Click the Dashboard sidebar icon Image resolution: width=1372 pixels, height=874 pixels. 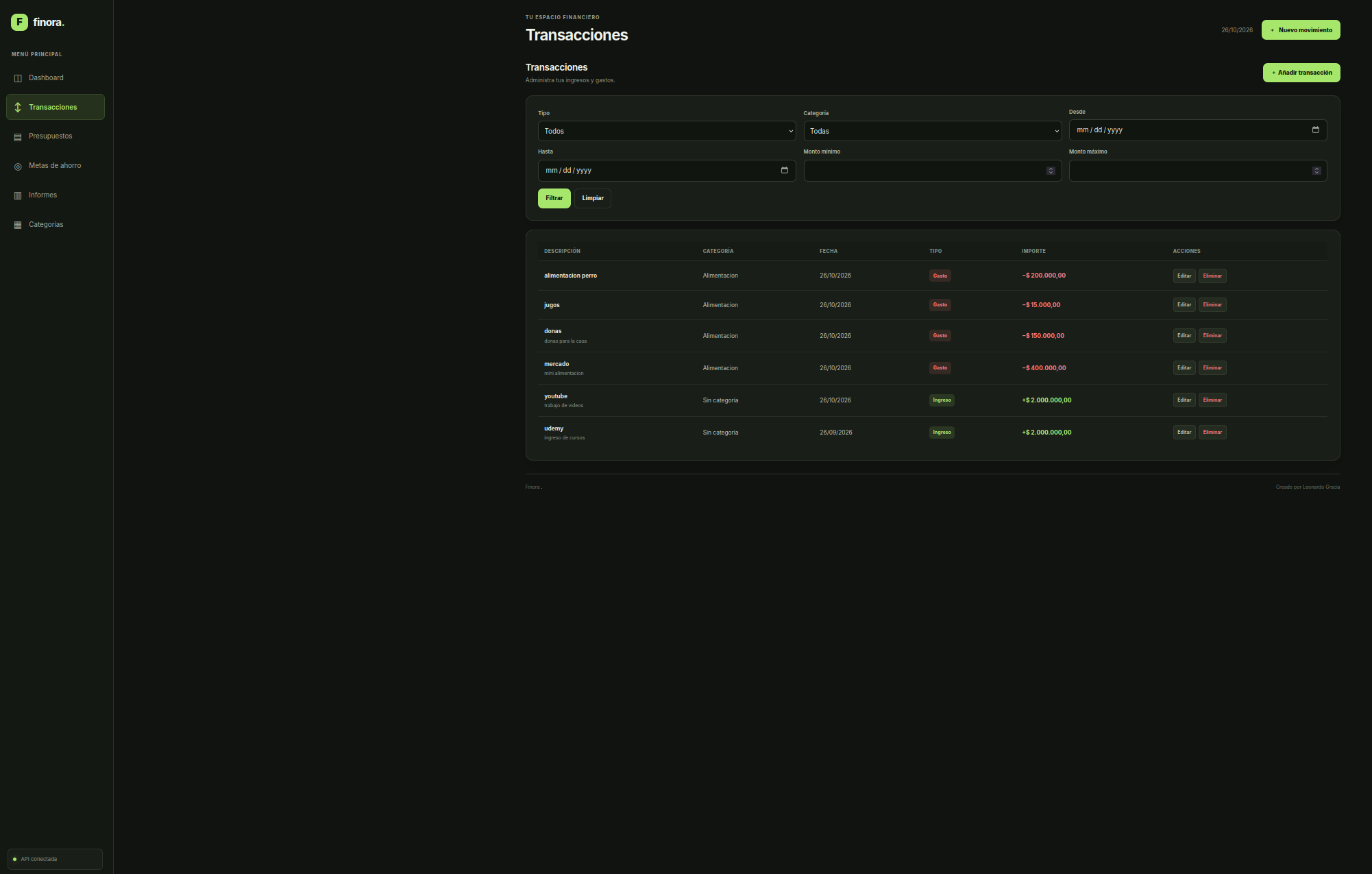pos(18,78)
